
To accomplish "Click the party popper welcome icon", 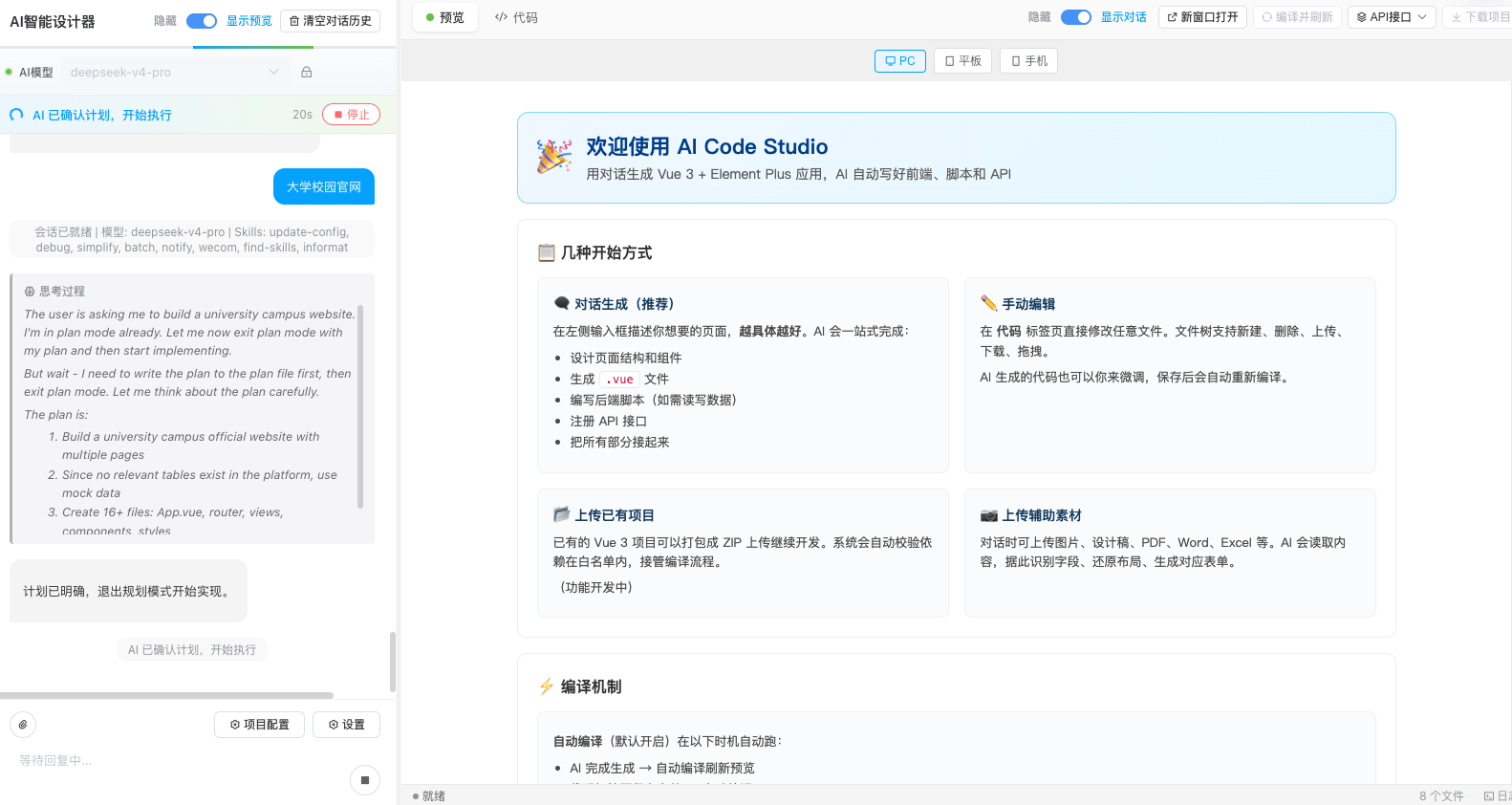I will pos(554,156).
